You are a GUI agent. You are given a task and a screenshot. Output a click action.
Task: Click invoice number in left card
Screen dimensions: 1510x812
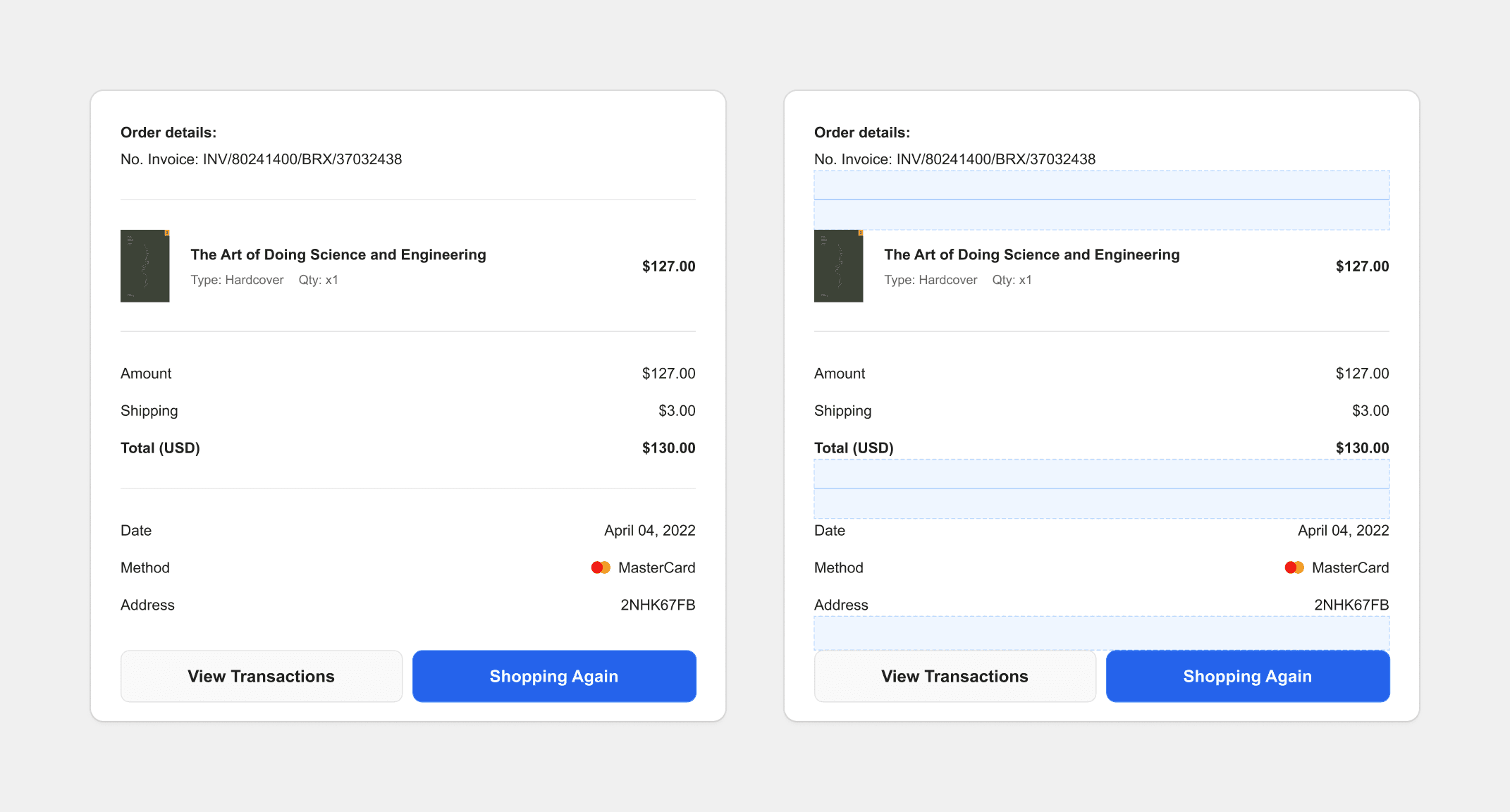[302, 159]
